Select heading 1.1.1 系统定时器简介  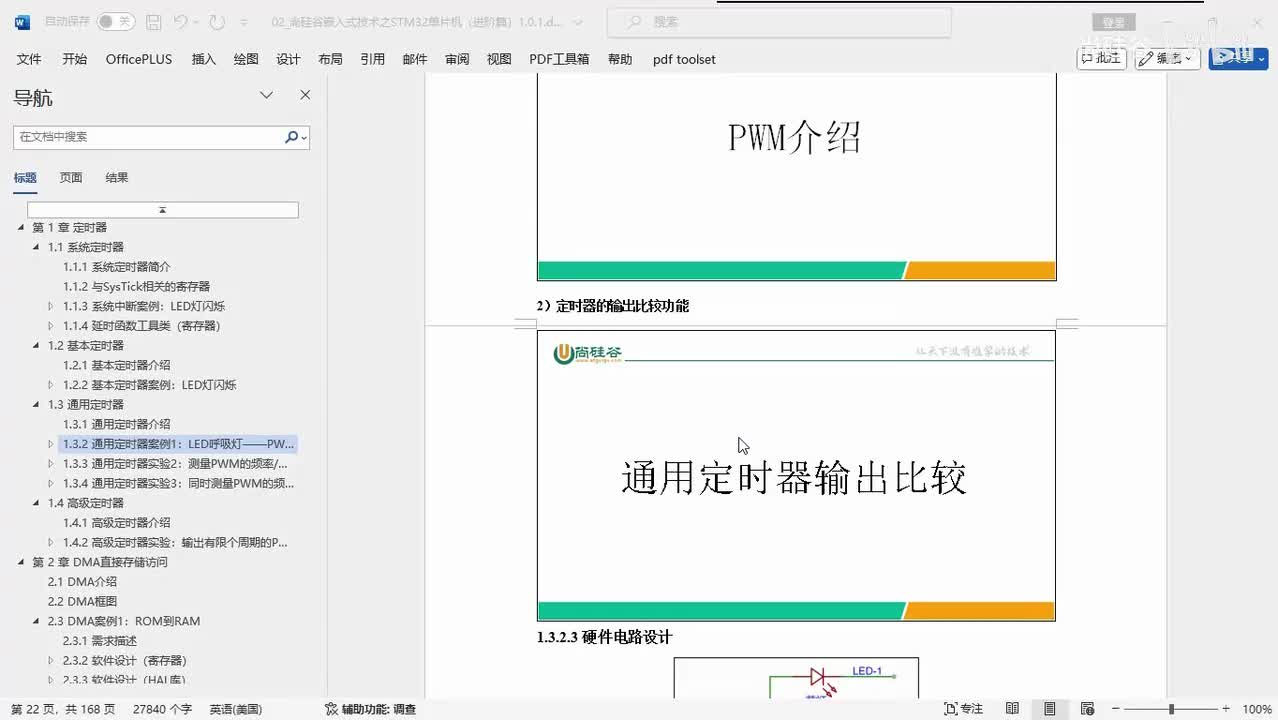[117, 267]
